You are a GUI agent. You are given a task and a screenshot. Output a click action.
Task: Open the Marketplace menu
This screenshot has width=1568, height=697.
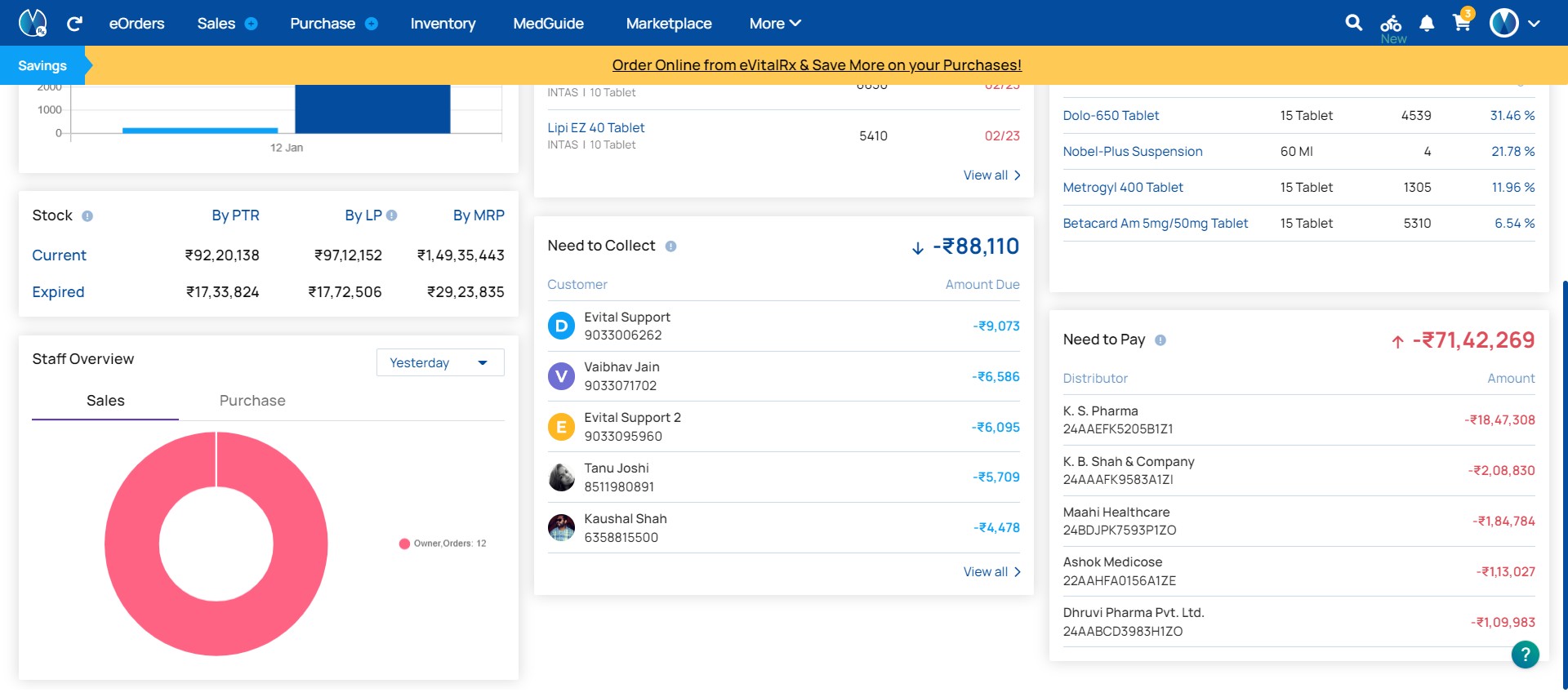point(669,24)
